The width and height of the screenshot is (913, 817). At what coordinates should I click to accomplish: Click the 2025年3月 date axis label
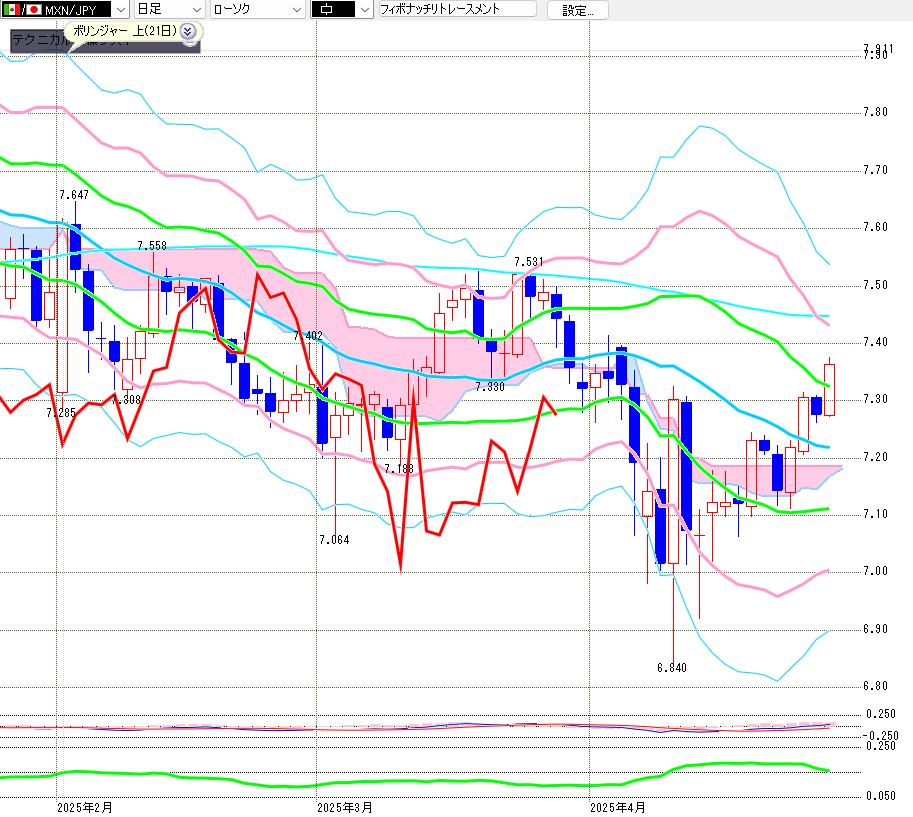pos(345,808)
